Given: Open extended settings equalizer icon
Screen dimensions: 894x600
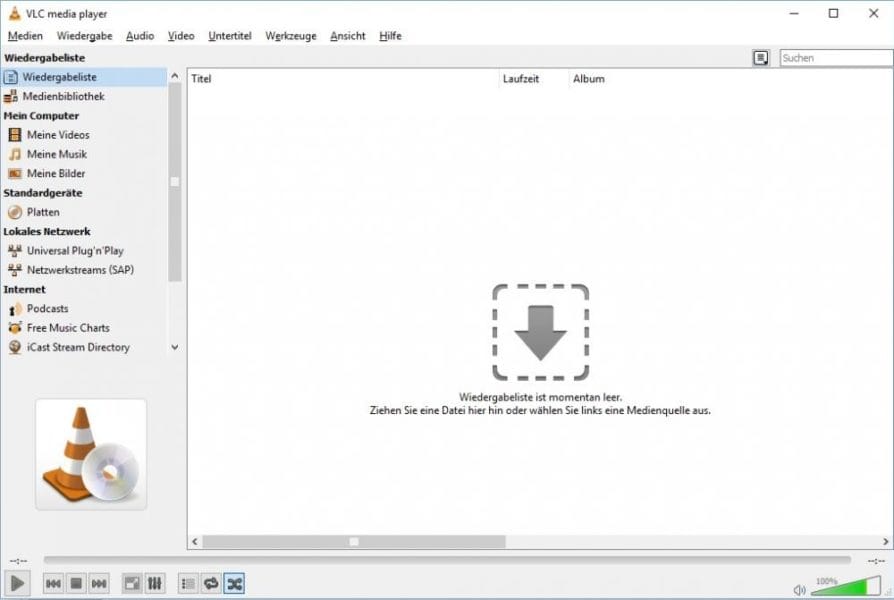Looking at the screenshot, I should [155, 583].
